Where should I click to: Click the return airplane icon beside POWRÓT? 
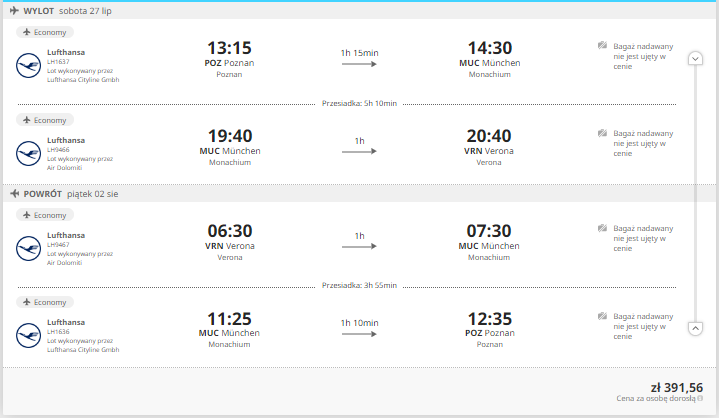point(14,194)
